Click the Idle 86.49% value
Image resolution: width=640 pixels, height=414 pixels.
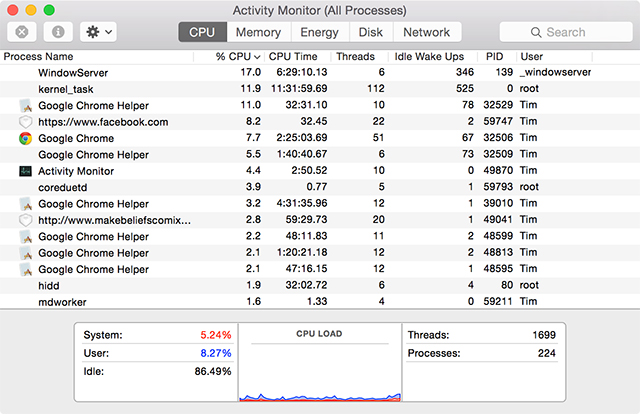(213, 372)
